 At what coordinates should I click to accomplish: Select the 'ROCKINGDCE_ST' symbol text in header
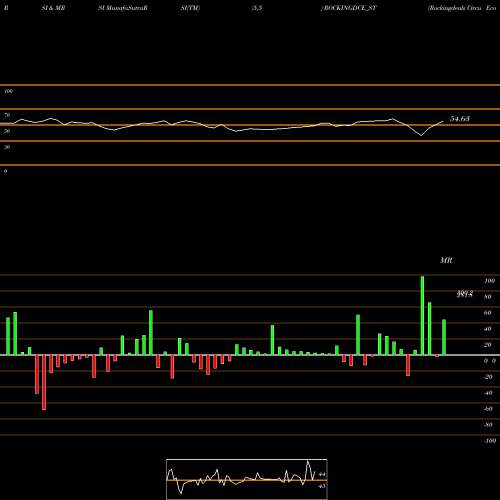click(350, 8)
